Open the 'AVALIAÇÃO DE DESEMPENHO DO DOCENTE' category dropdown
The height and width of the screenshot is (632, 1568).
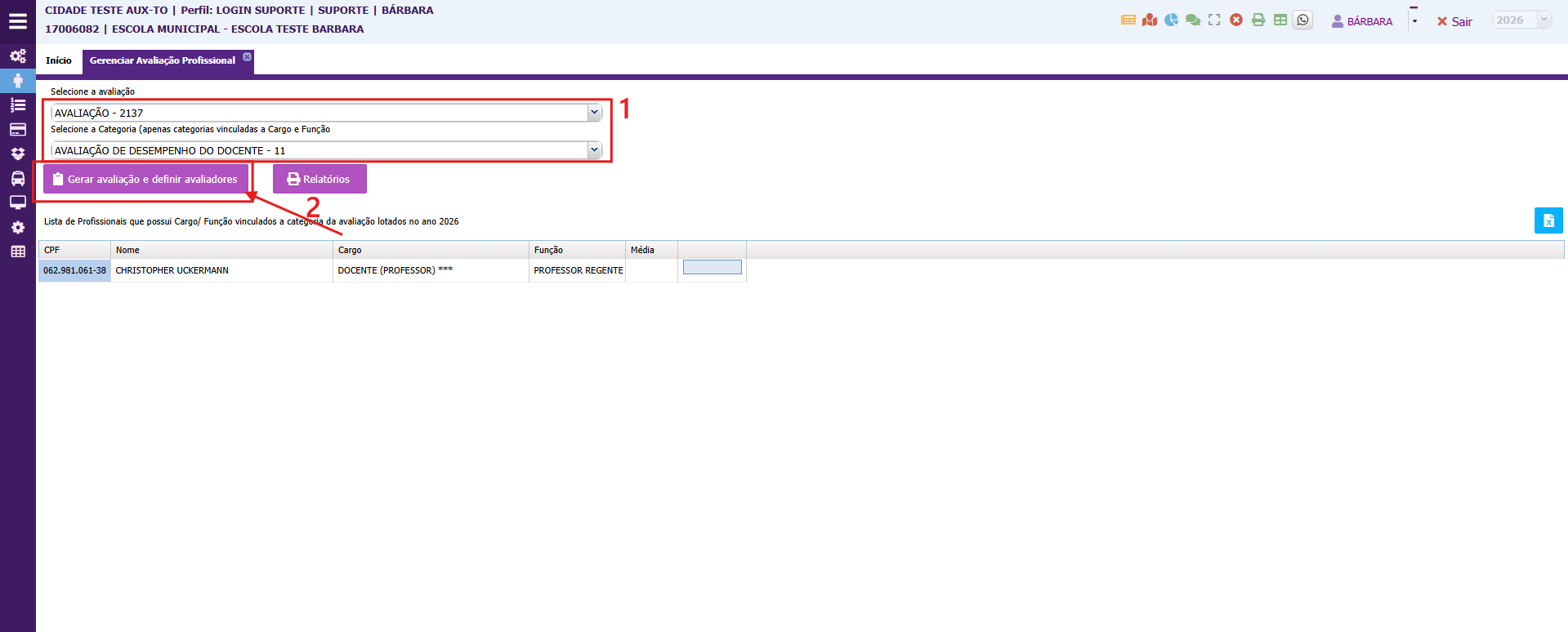[594, 150]
